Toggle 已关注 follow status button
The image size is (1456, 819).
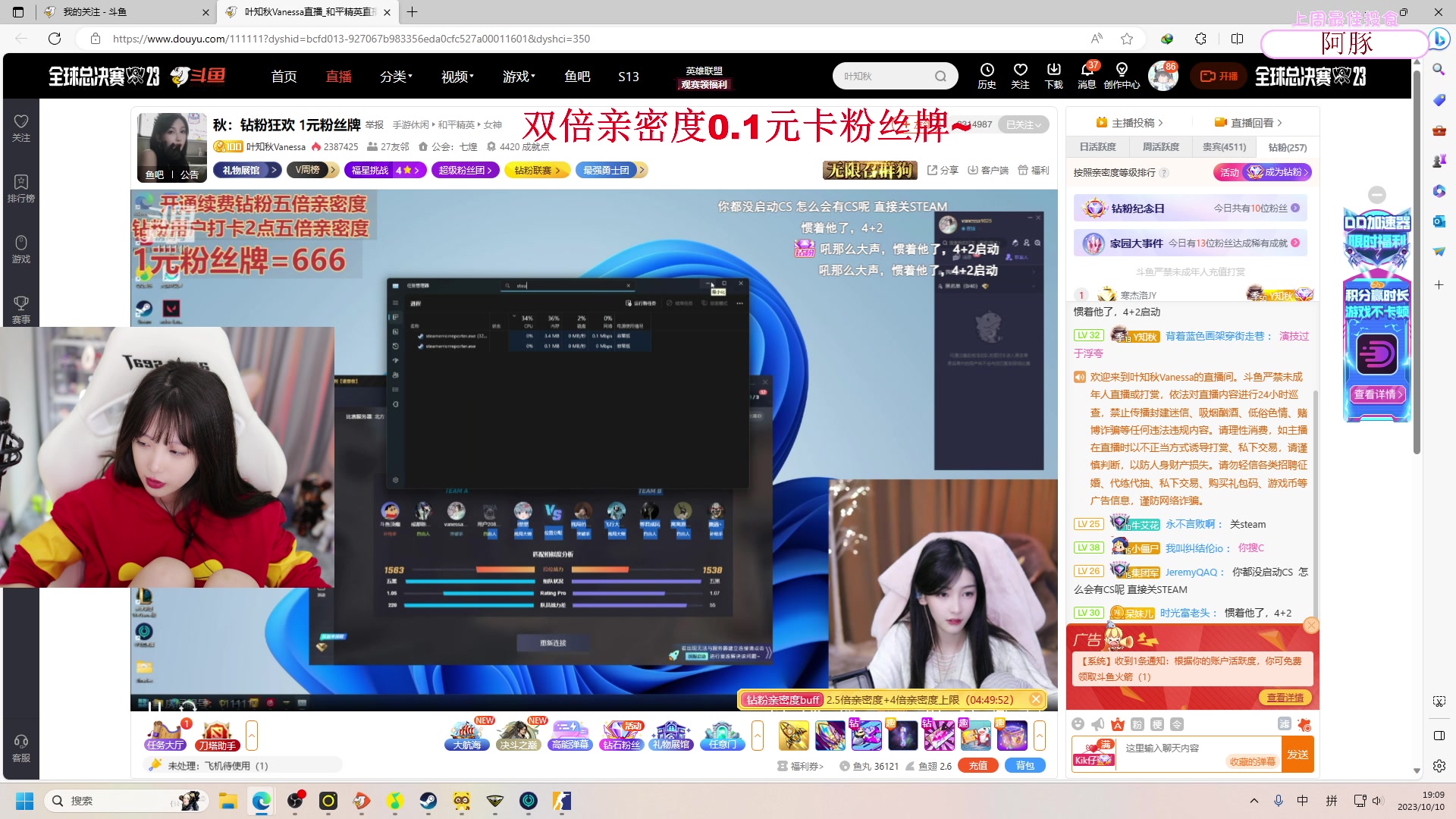coord(1024,124)
